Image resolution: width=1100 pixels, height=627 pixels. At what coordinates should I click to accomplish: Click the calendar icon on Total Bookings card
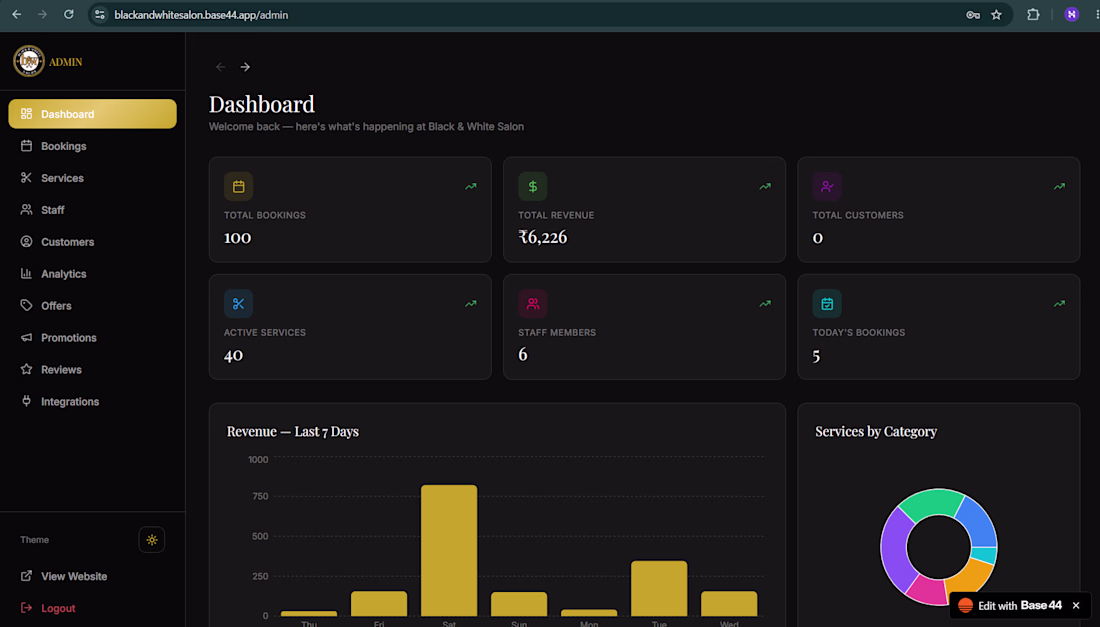coord(239,187)
